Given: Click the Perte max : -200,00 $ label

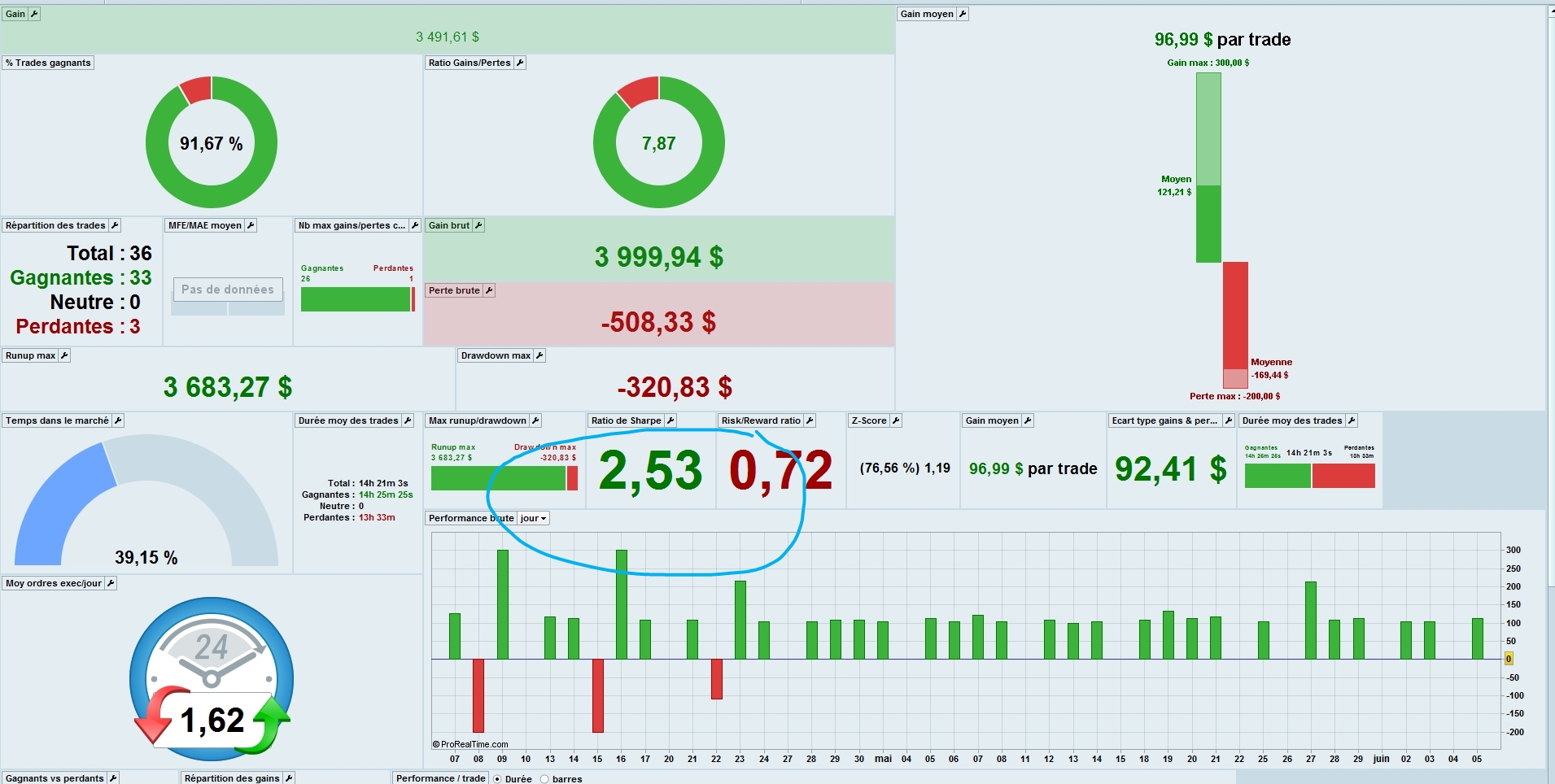Looking at the screenshot, I should pos(1234,396).
